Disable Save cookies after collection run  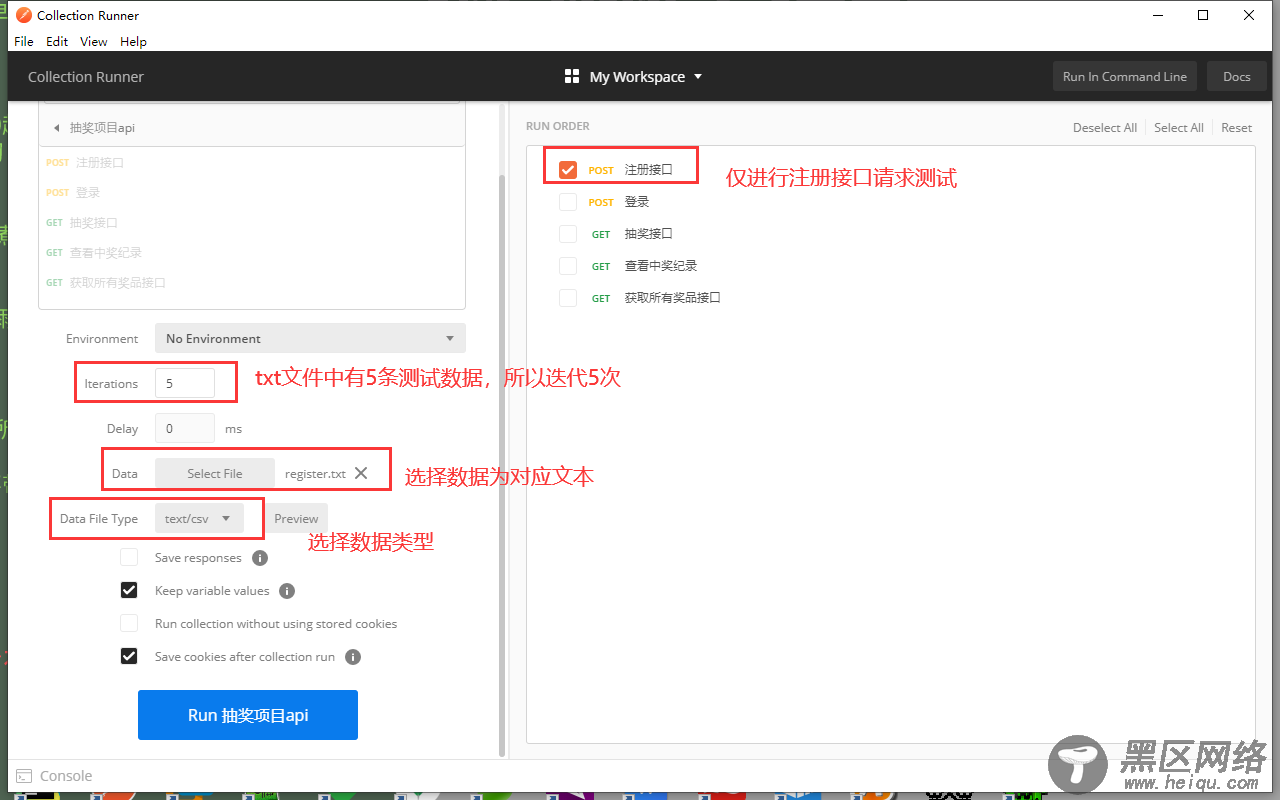[x=129, y=657]
